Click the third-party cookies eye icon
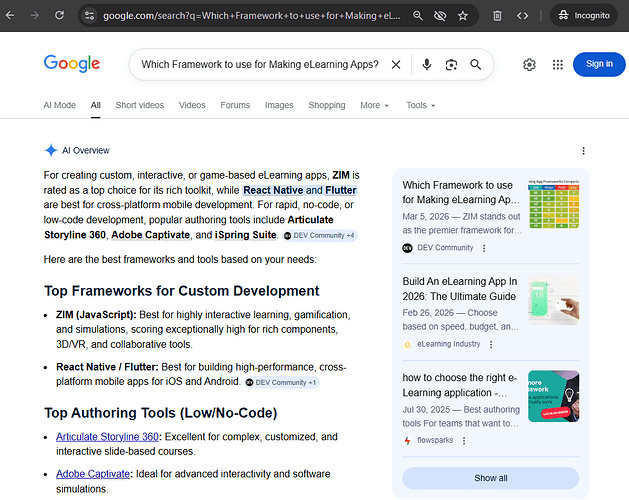Image resolution: width=629 pixels, height=500 pixels. pyautogui.click(x=440, y=16)
